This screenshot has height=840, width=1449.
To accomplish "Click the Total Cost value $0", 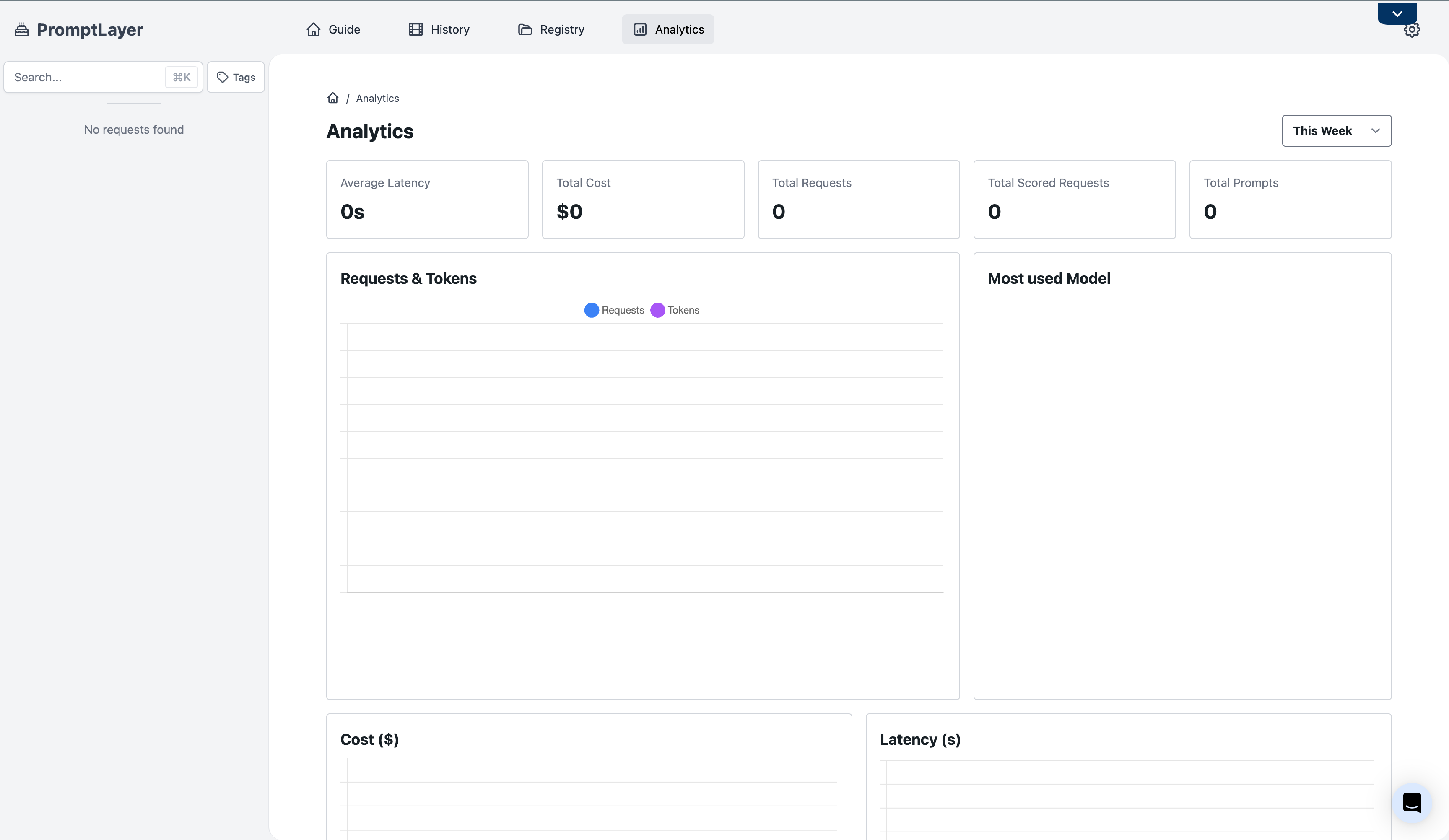I will point(569,212).
